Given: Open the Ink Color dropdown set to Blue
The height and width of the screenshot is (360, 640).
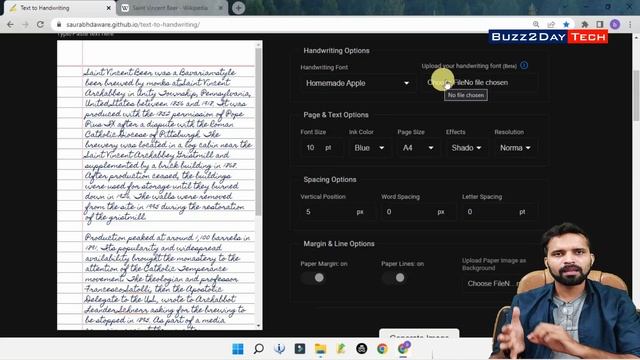Looking at the screenshot, I should tap(369, 148).
